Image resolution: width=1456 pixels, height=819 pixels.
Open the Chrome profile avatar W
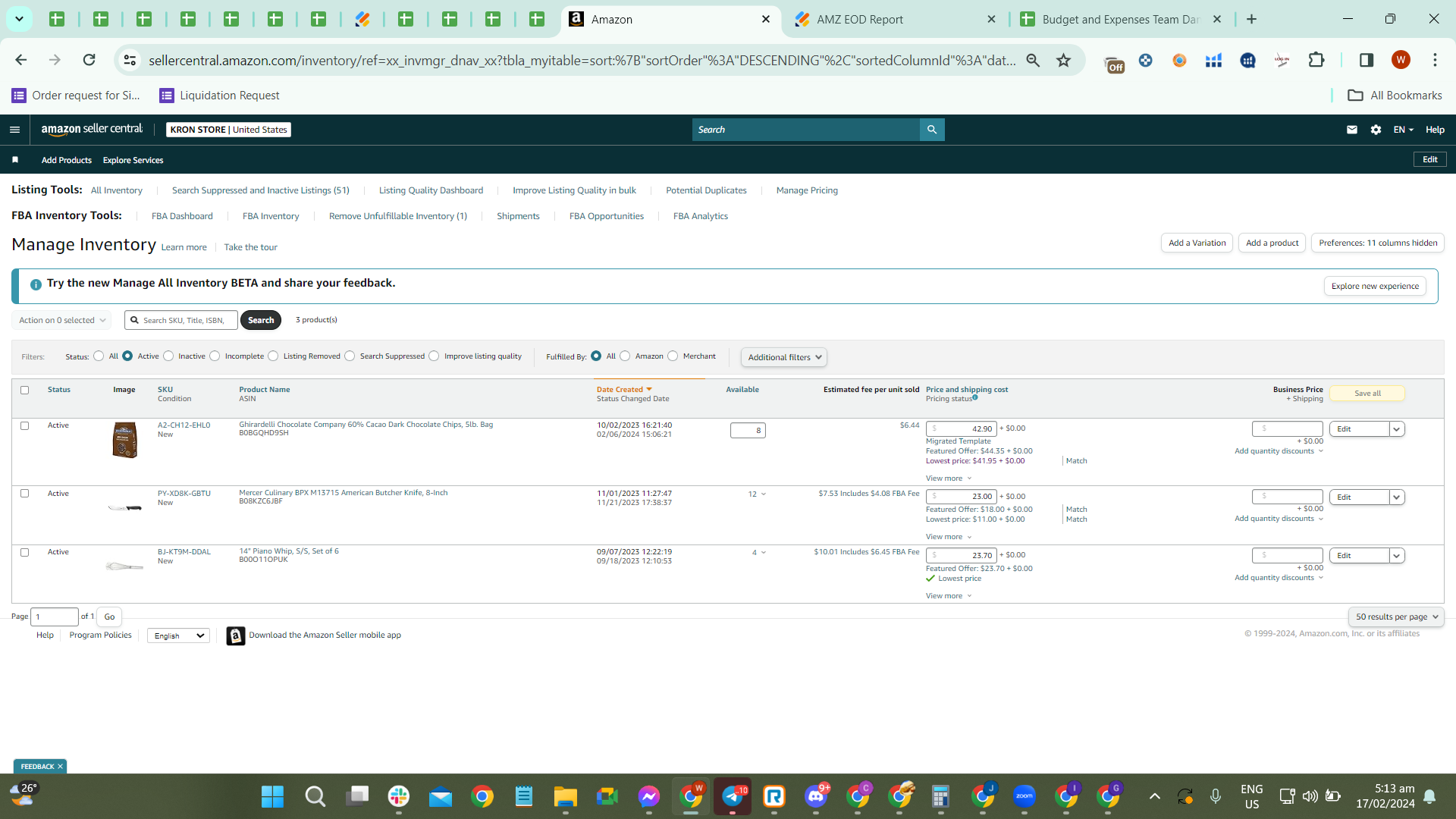point(1401,60)
